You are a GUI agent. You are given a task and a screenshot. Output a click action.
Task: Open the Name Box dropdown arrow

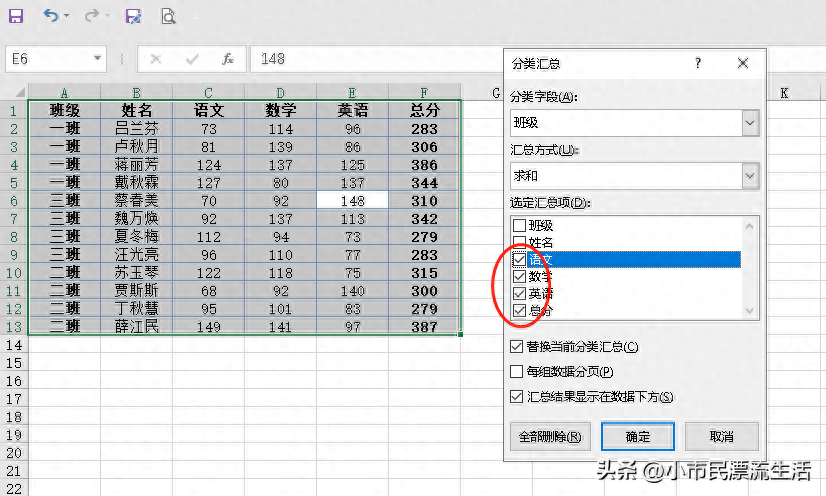click(97, 58)
